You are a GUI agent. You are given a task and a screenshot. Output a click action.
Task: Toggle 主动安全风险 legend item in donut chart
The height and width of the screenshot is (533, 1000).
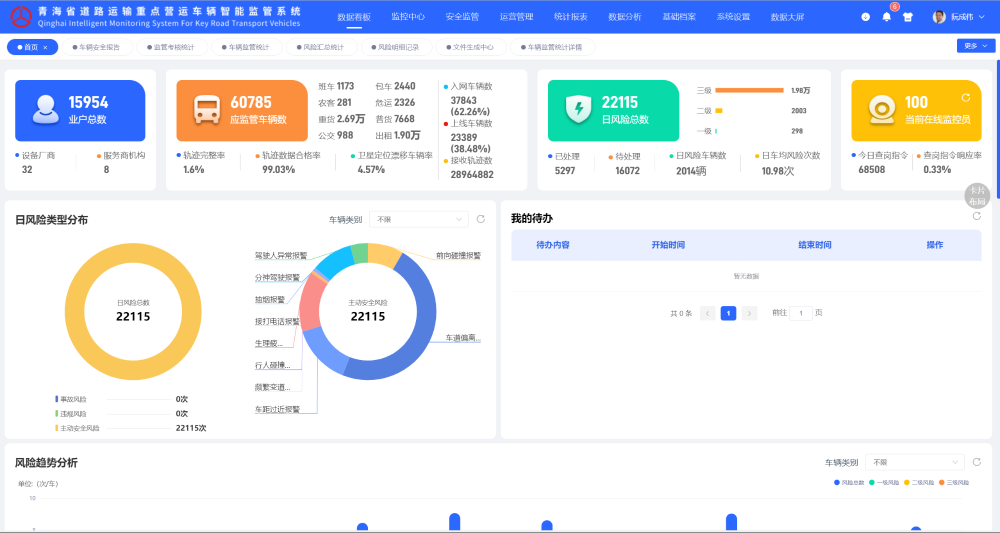pyautogui.click(x=78, y=428)
